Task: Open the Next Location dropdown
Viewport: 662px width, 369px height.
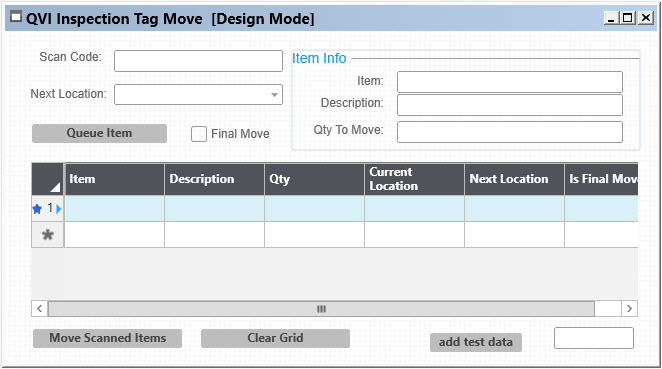Action: point(274,95)
